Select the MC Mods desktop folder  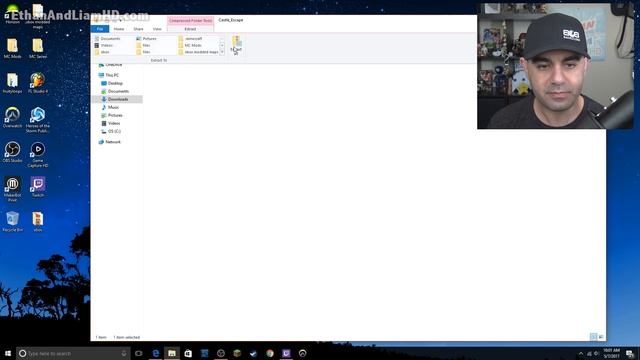(x=12, y=49)
